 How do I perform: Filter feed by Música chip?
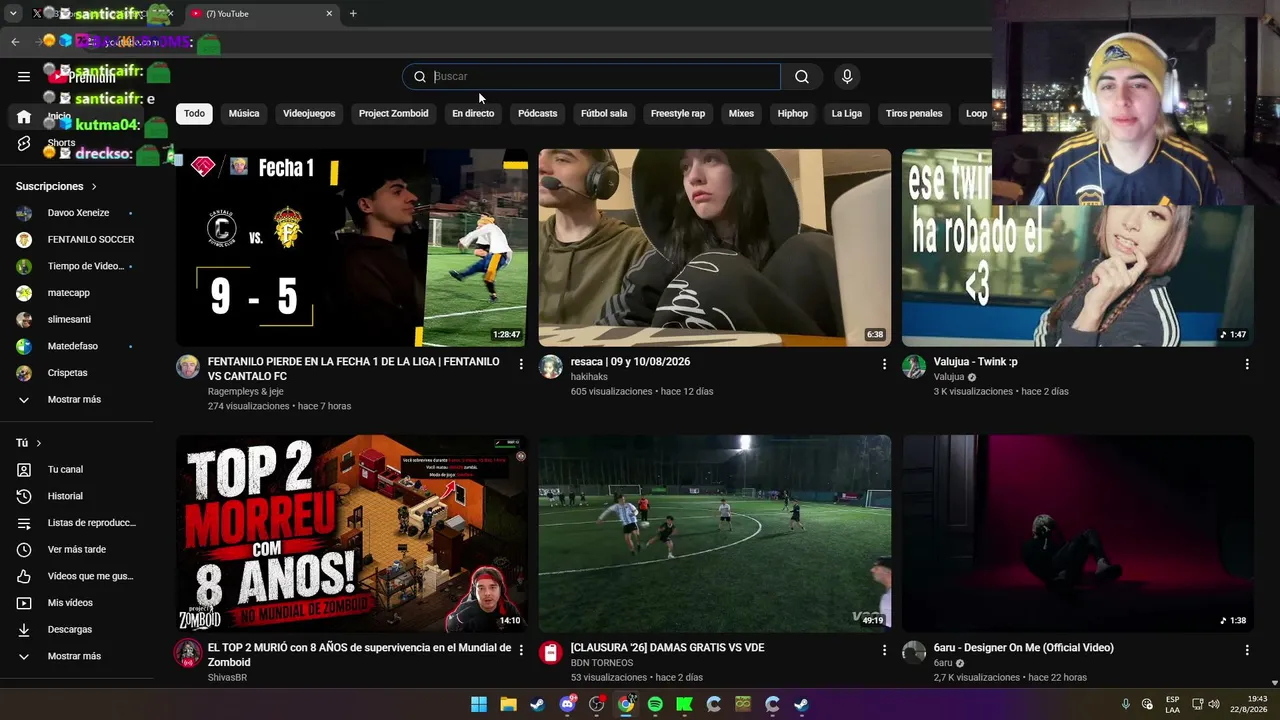244,114
